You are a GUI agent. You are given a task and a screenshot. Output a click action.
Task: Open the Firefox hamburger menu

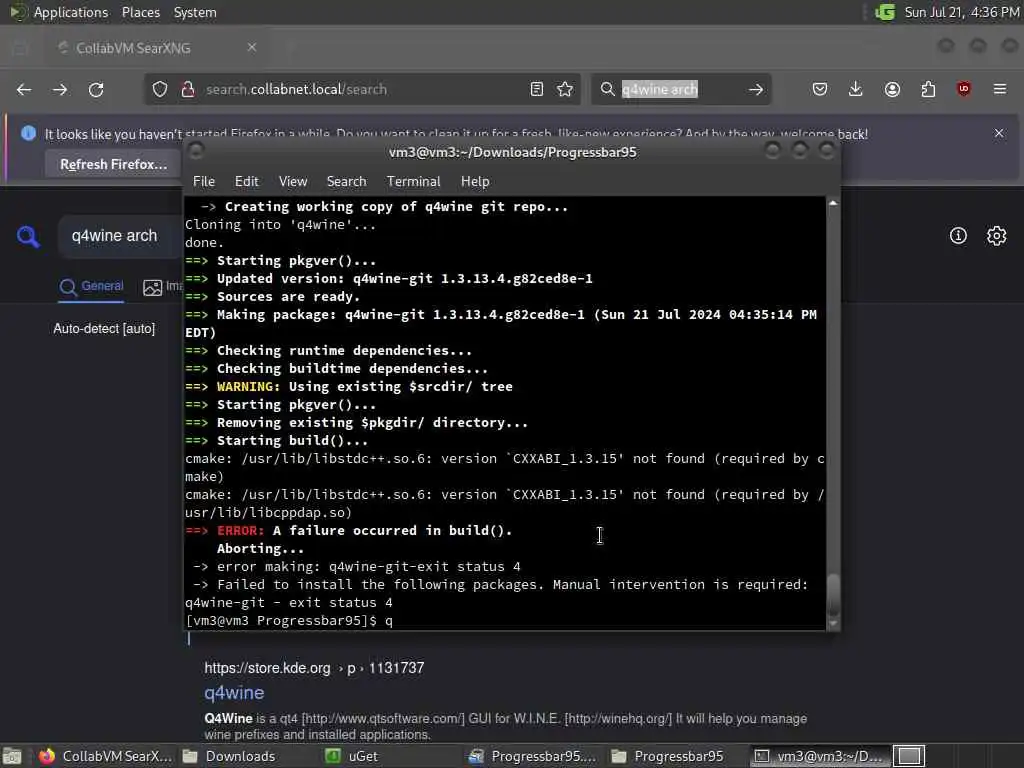coord(1000,89)
